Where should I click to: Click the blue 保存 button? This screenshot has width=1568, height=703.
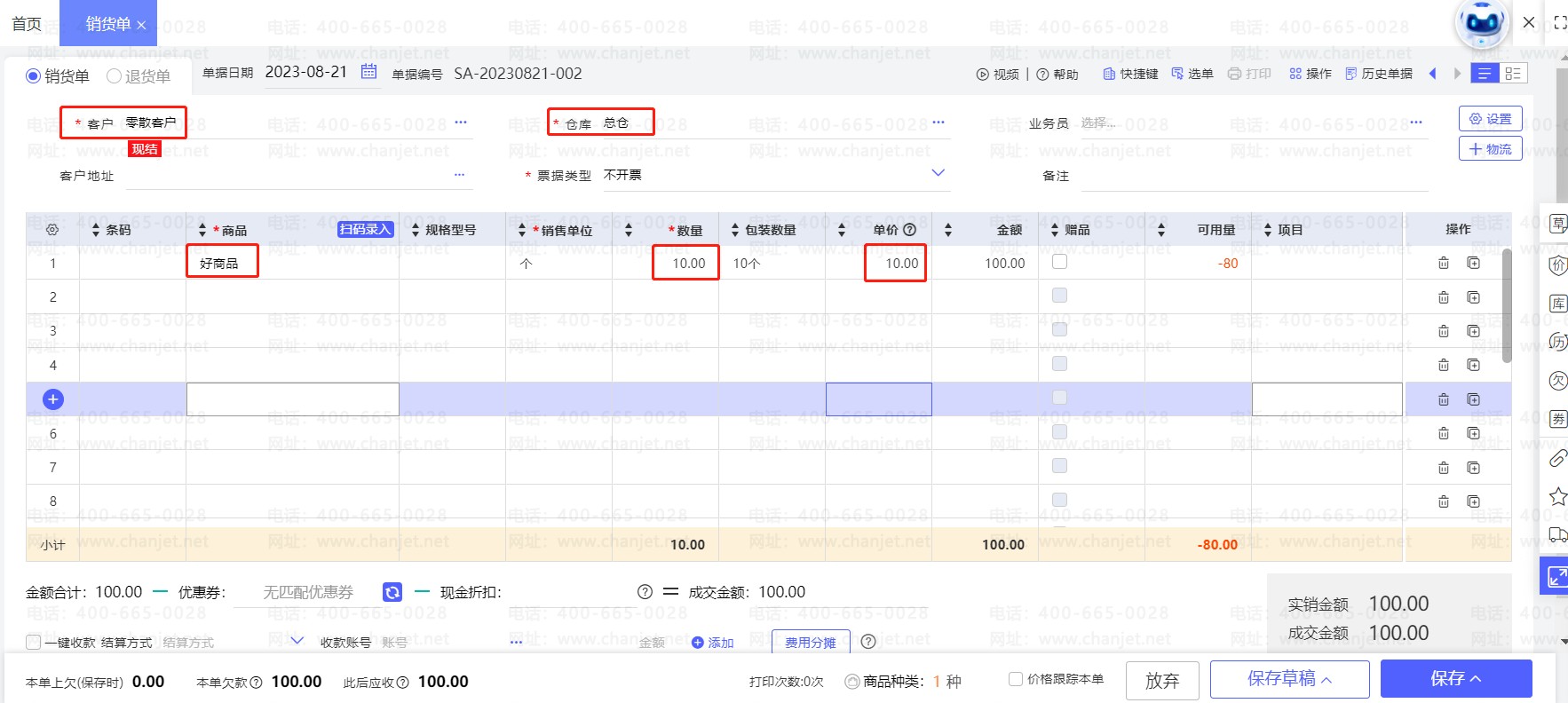coord(1456,679)
